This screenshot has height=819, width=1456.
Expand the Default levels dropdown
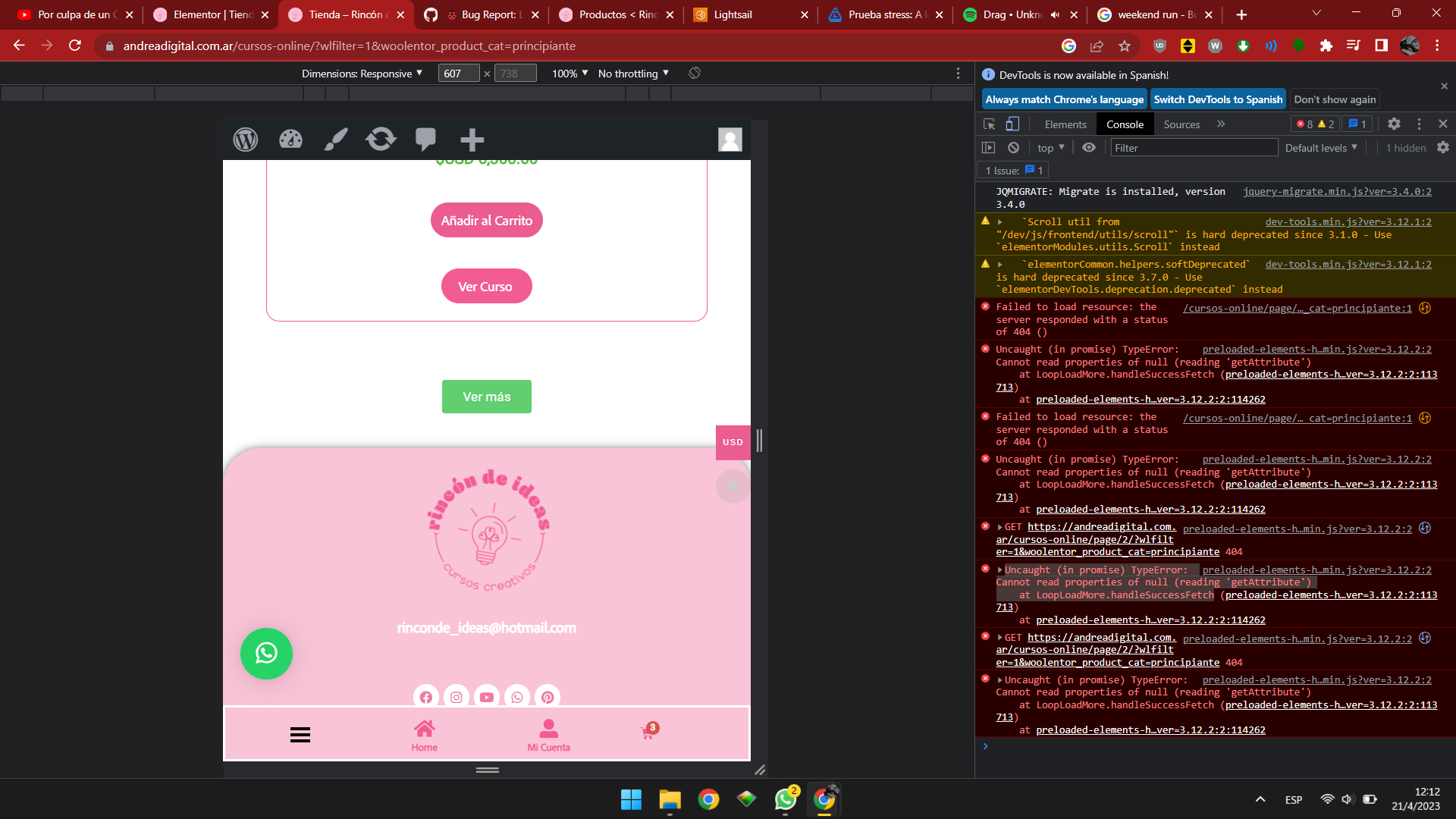coord(1321,148)
